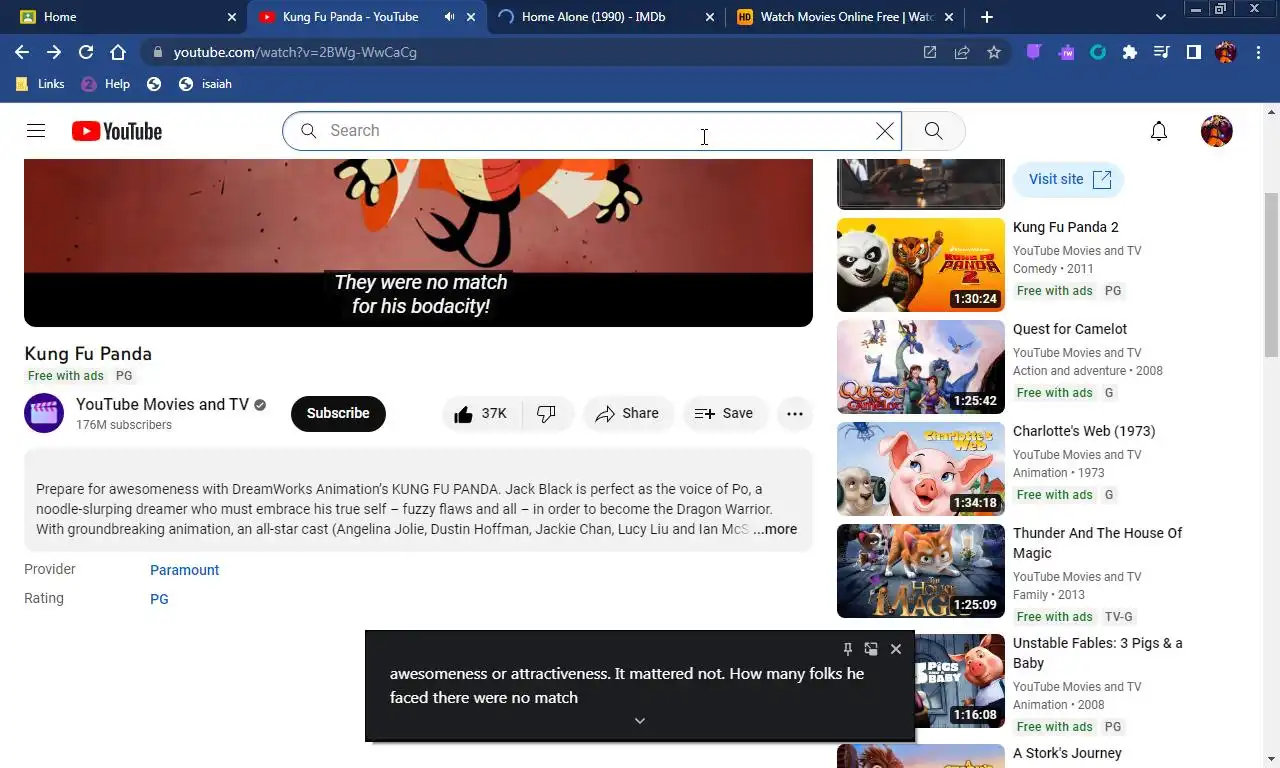Open Kung Fu Panda 2 thumbnail
The image size is (1280, 768).
(x=921, y=265)
